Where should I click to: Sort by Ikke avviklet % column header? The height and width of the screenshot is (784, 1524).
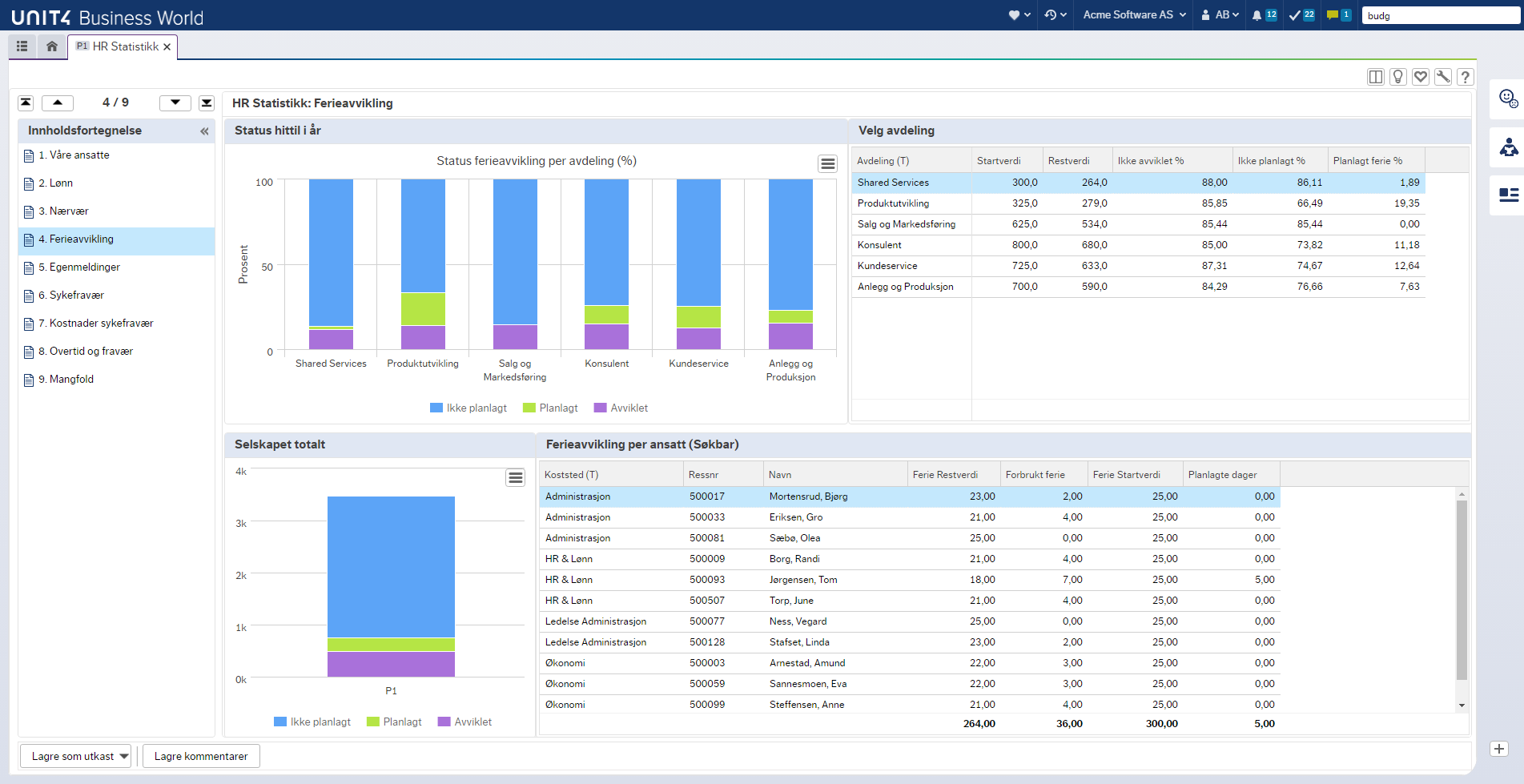pyautogui.click(x=1172, y=160)
